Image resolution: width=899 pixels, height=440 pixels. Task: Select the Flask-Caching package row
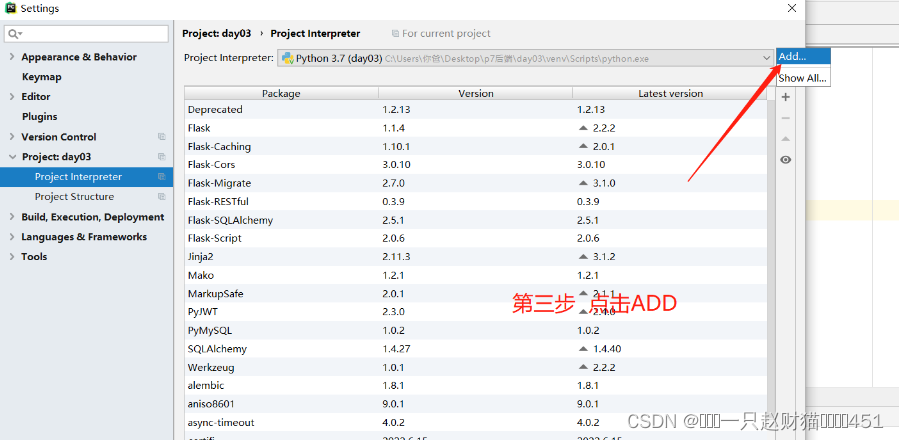click(x=475, y=146)
